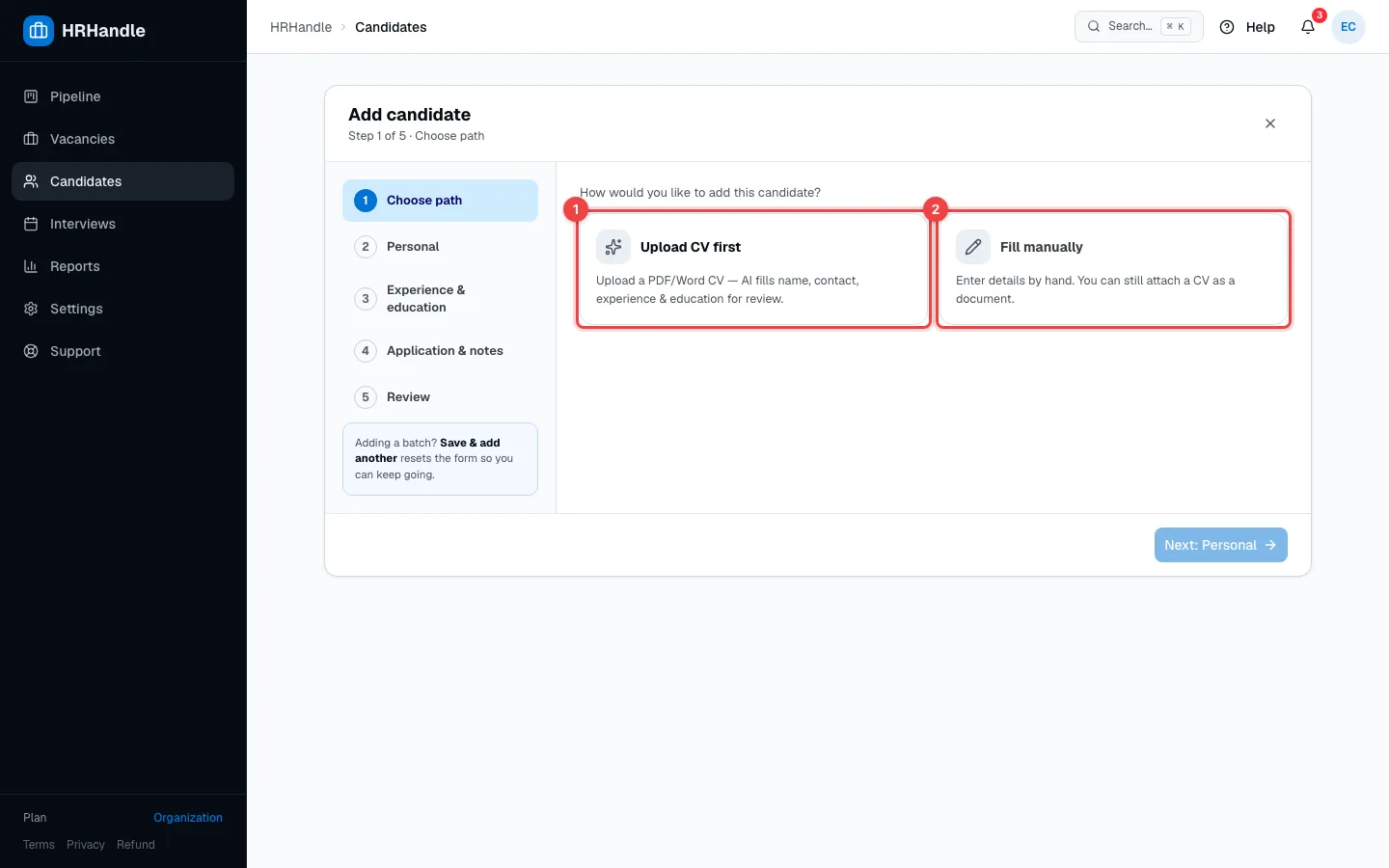The height and width of the screenshot is (868, 1389).
Task: Choose the Upload CV first option
Action: 753,269
